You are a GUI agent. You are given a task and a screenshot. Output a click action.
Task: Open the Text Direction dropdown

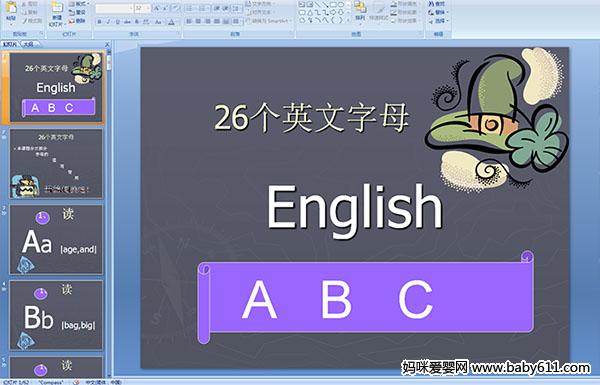coord(261,4)
